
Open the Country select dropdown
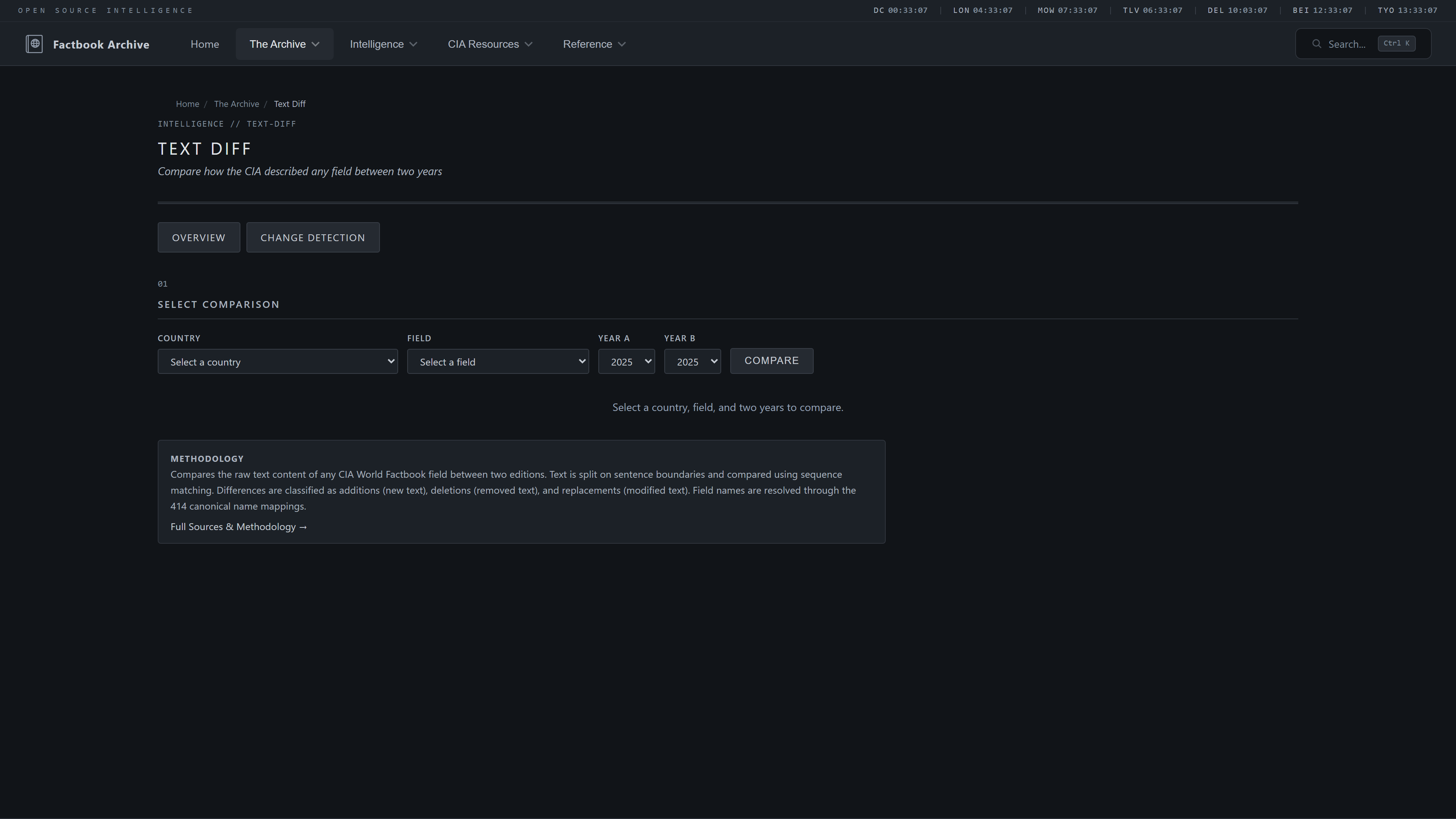tap(277, 362)
